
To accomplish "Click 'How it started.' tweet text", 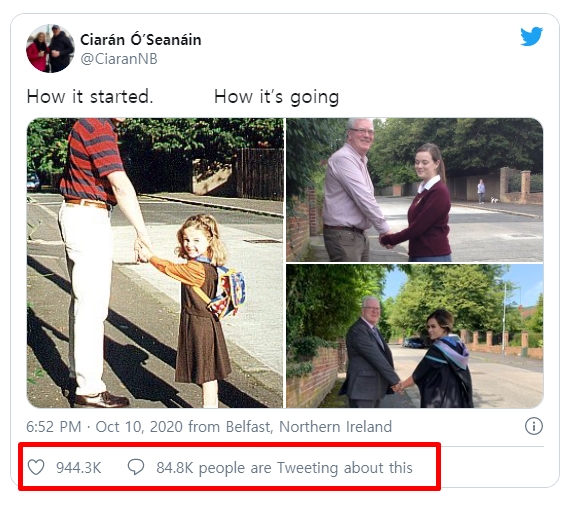I will [90, 97].
